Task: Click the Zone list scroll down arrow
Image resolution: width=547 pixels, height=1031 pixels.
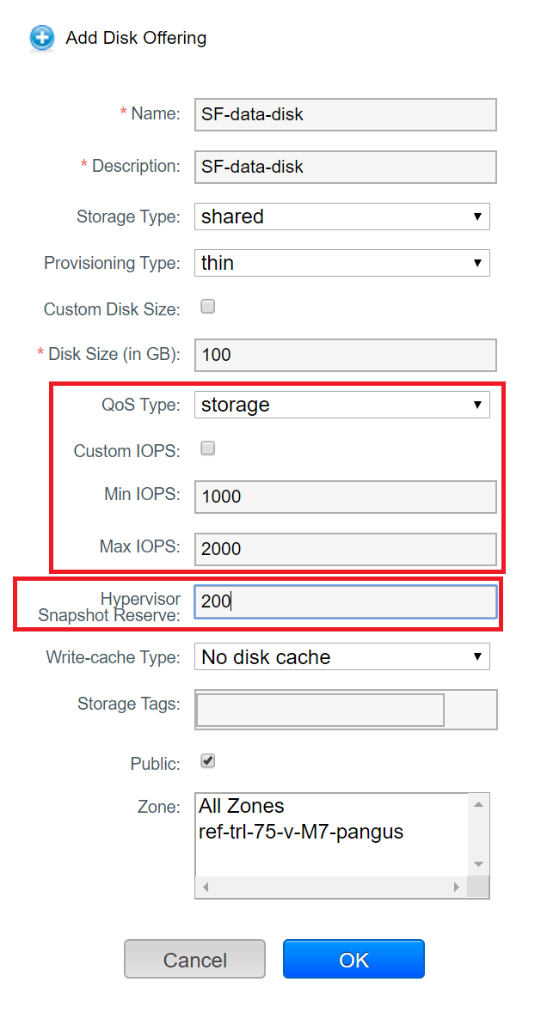Action: click(x=478, y=864)
